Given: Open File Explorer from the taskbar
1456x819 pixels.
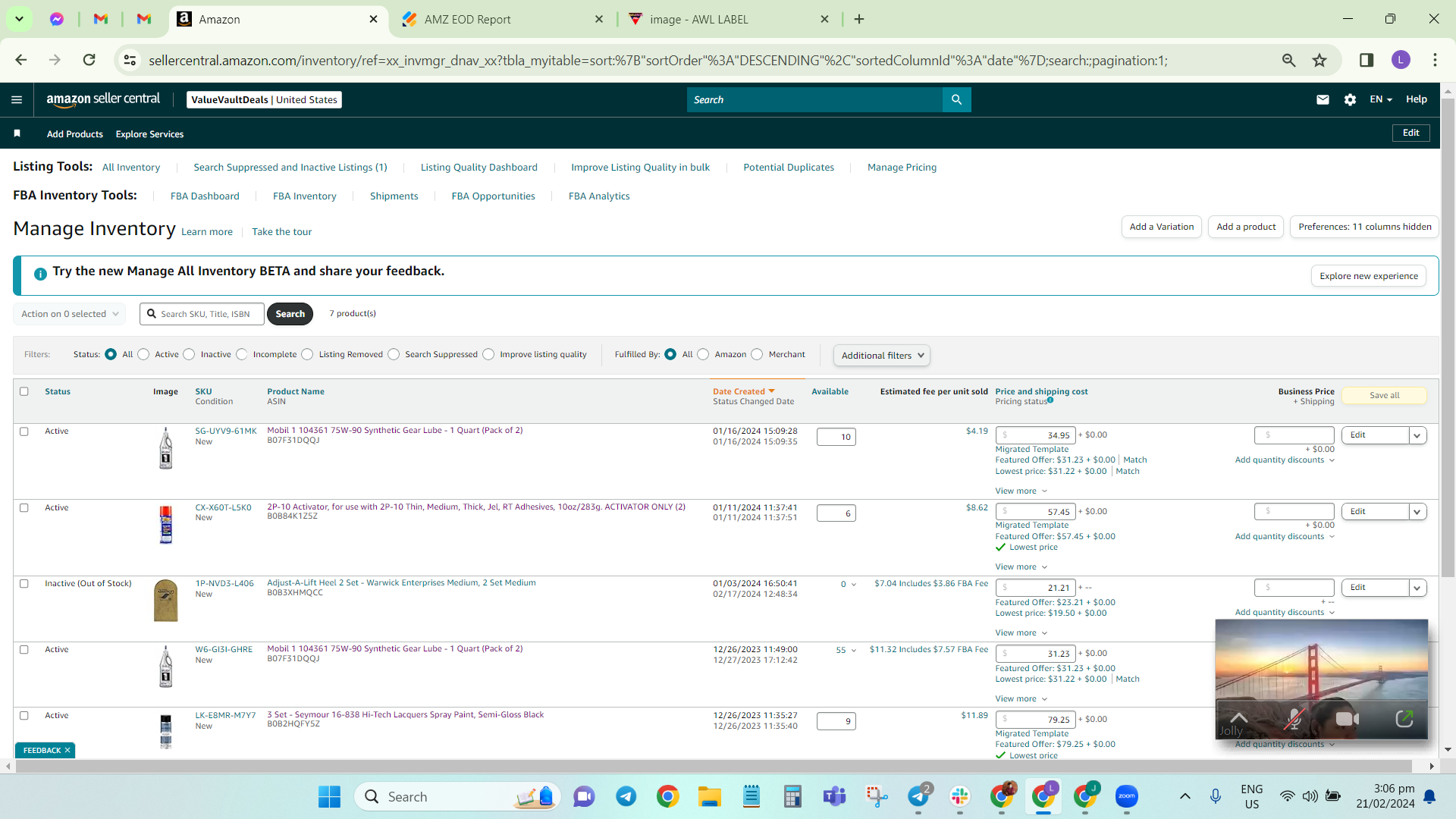Looking at the screenshot, I should pos(710,796).
